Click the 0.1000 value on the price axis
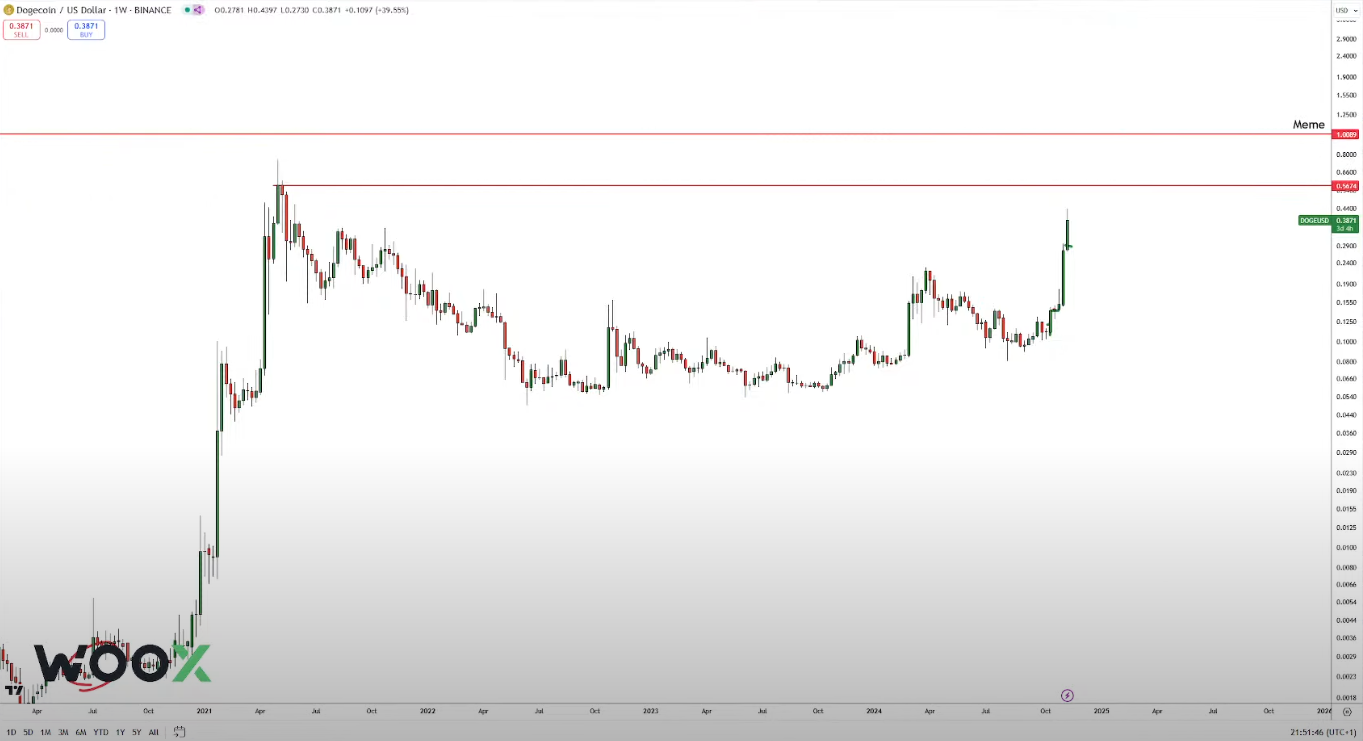 [1346, 341]
